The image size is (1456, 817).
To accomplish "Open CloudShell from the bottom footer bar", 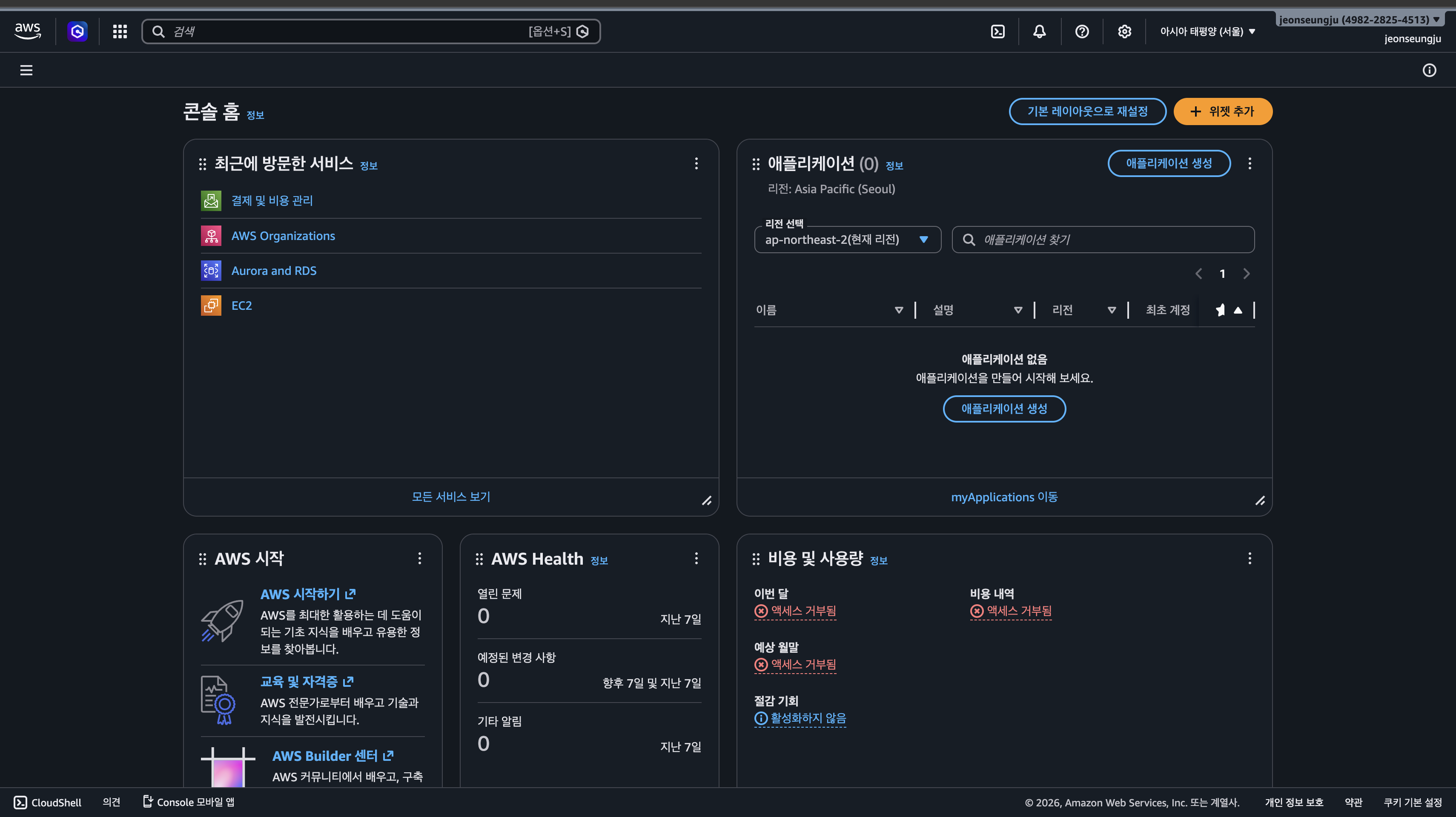I will pos(48,802).
